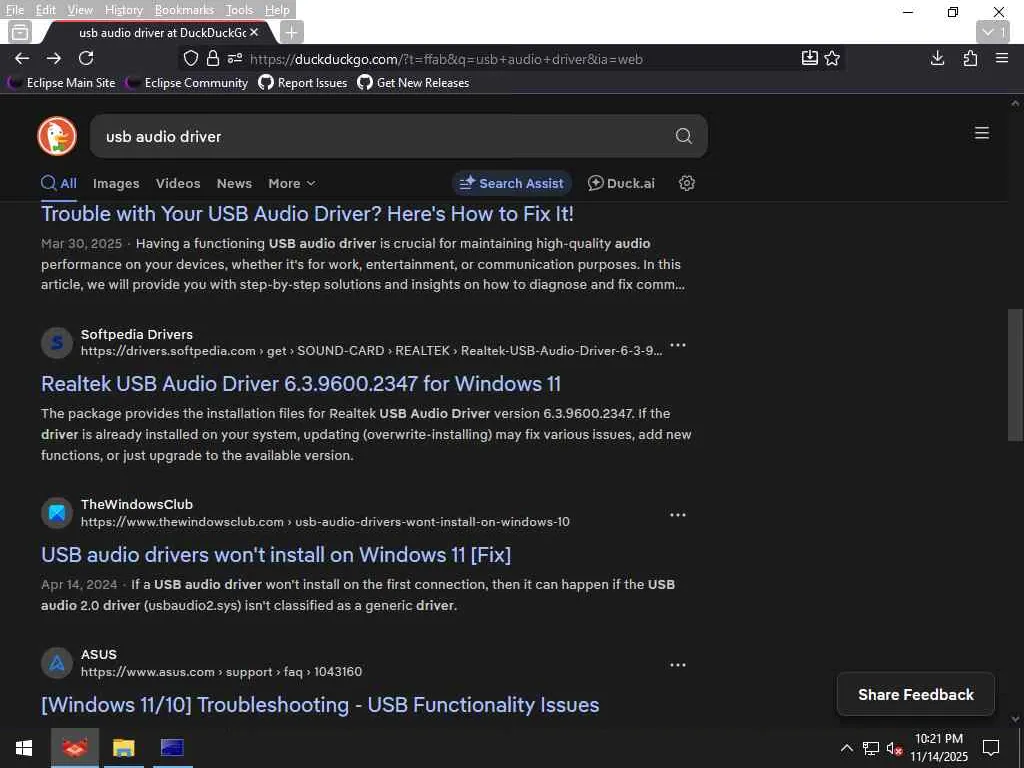Open Duck.ai chat
This screenshot has width=1024, height=768.
(x=620, y=184)
